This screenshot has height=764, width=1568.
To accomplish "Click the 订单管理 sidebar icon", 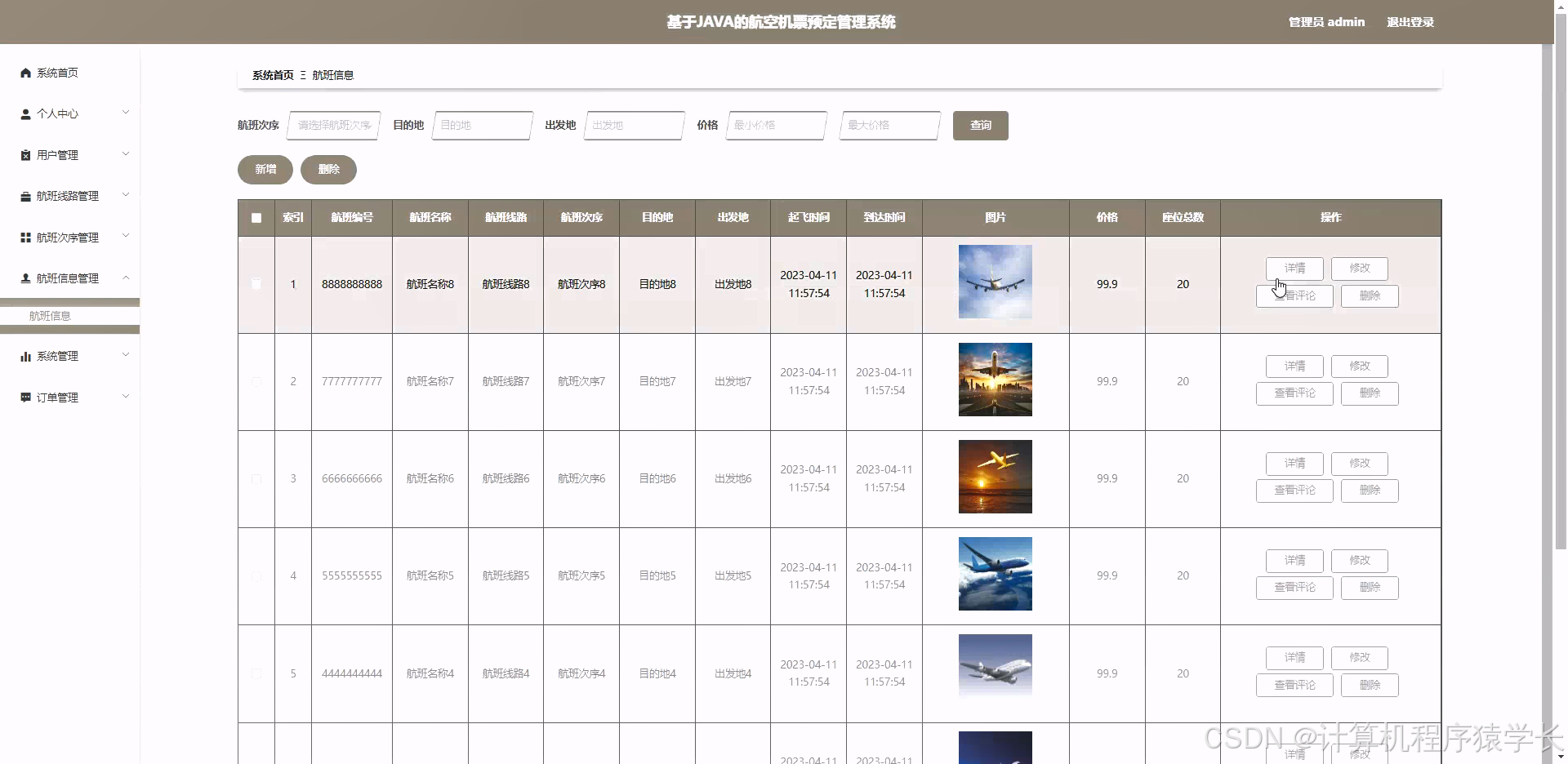I will click(x=25, y=398).
